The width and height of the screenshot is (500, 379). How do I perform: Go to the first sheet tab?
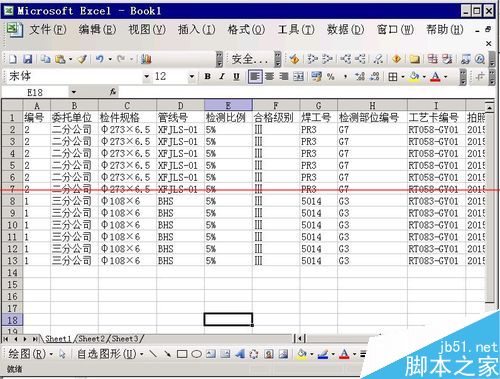[6, 339]
